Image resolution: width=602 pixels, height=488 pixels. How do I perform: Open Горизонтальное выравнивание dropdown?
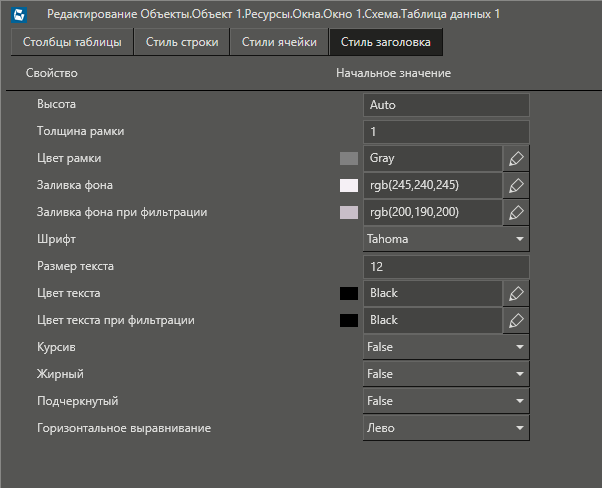click(x=445, y=428)
